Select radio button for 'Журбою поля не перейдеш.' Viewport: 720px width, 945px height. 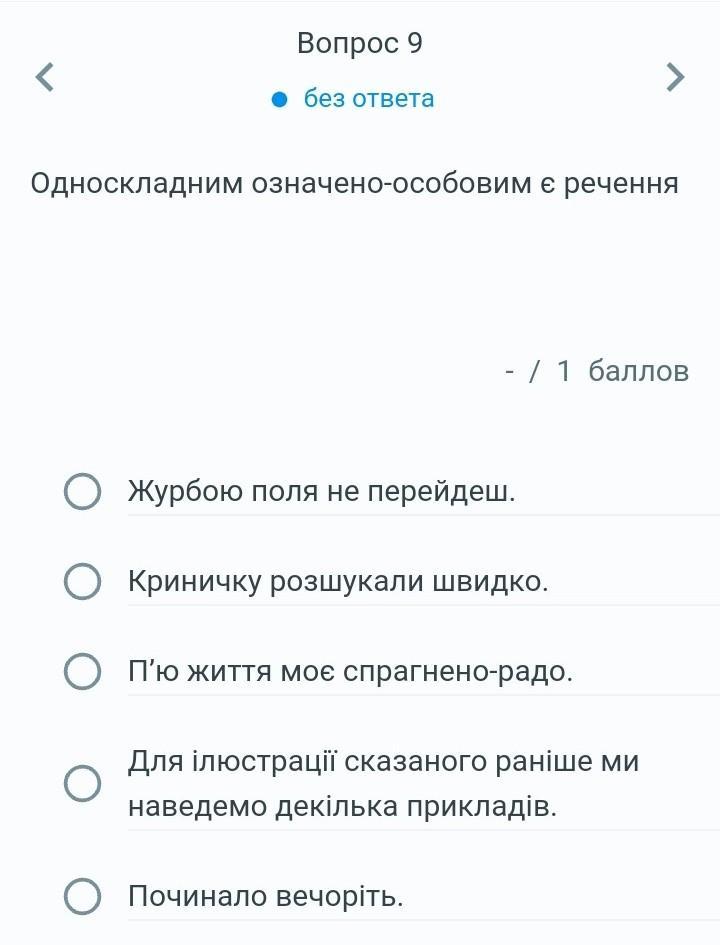coord(82,493)
